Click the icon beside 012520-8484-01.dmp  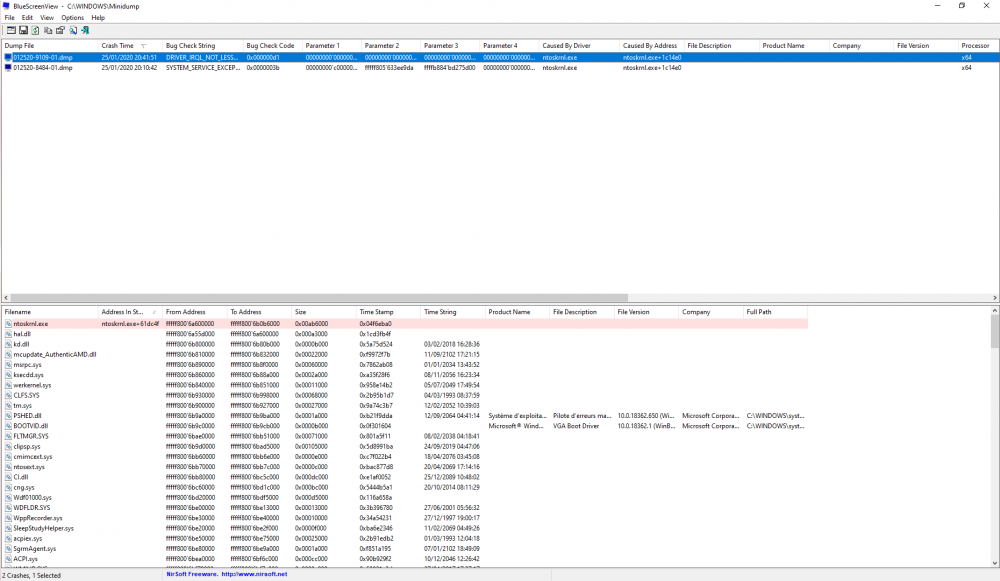[8, 68]
